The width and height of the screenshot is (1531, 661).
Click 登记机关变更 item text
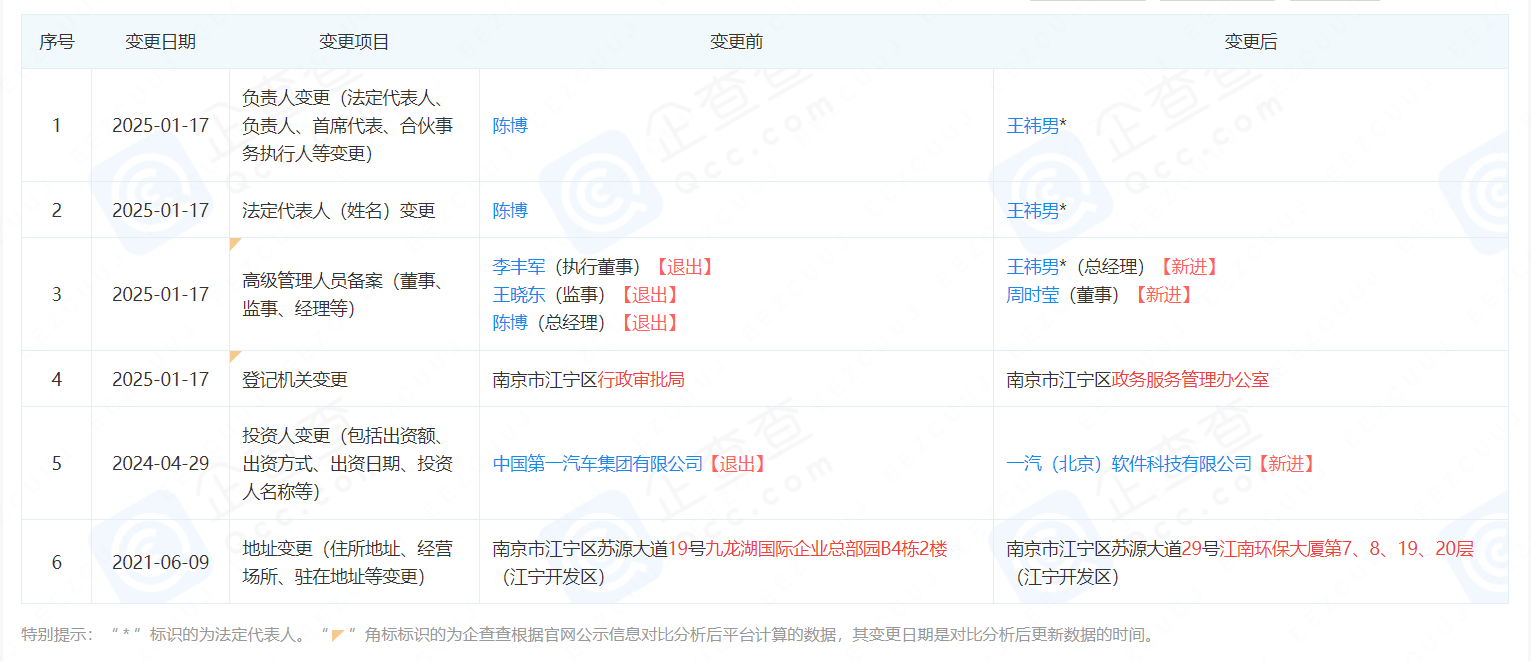295,380
